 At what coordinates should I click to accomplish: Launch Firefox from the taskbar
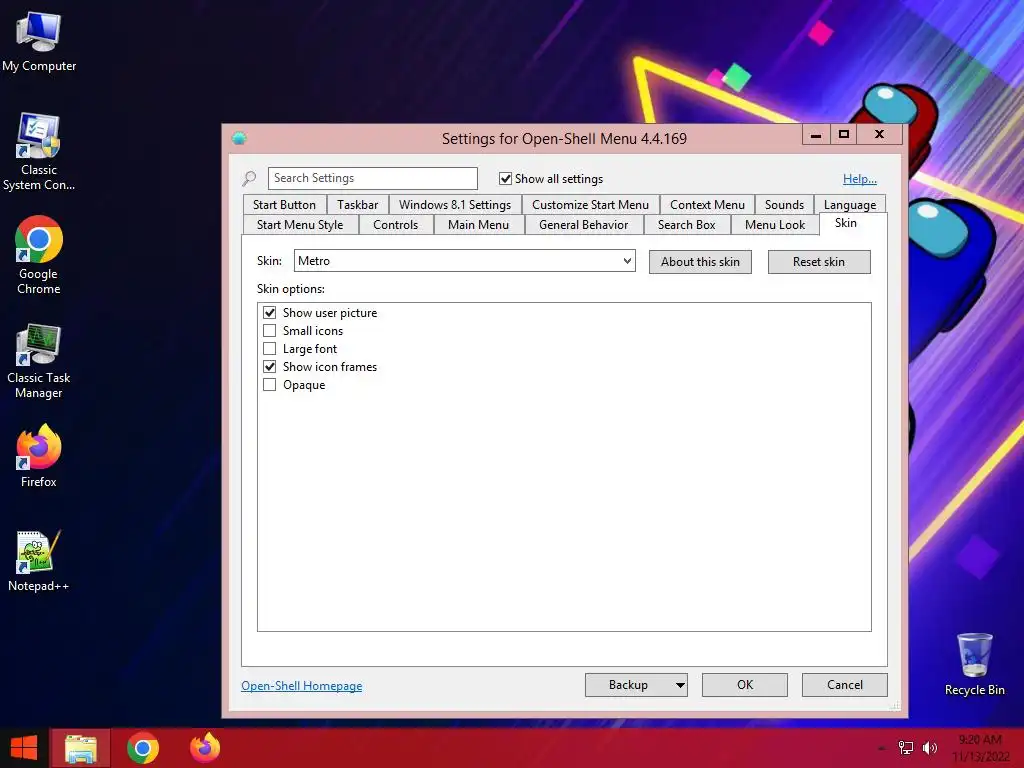point(205,748)
